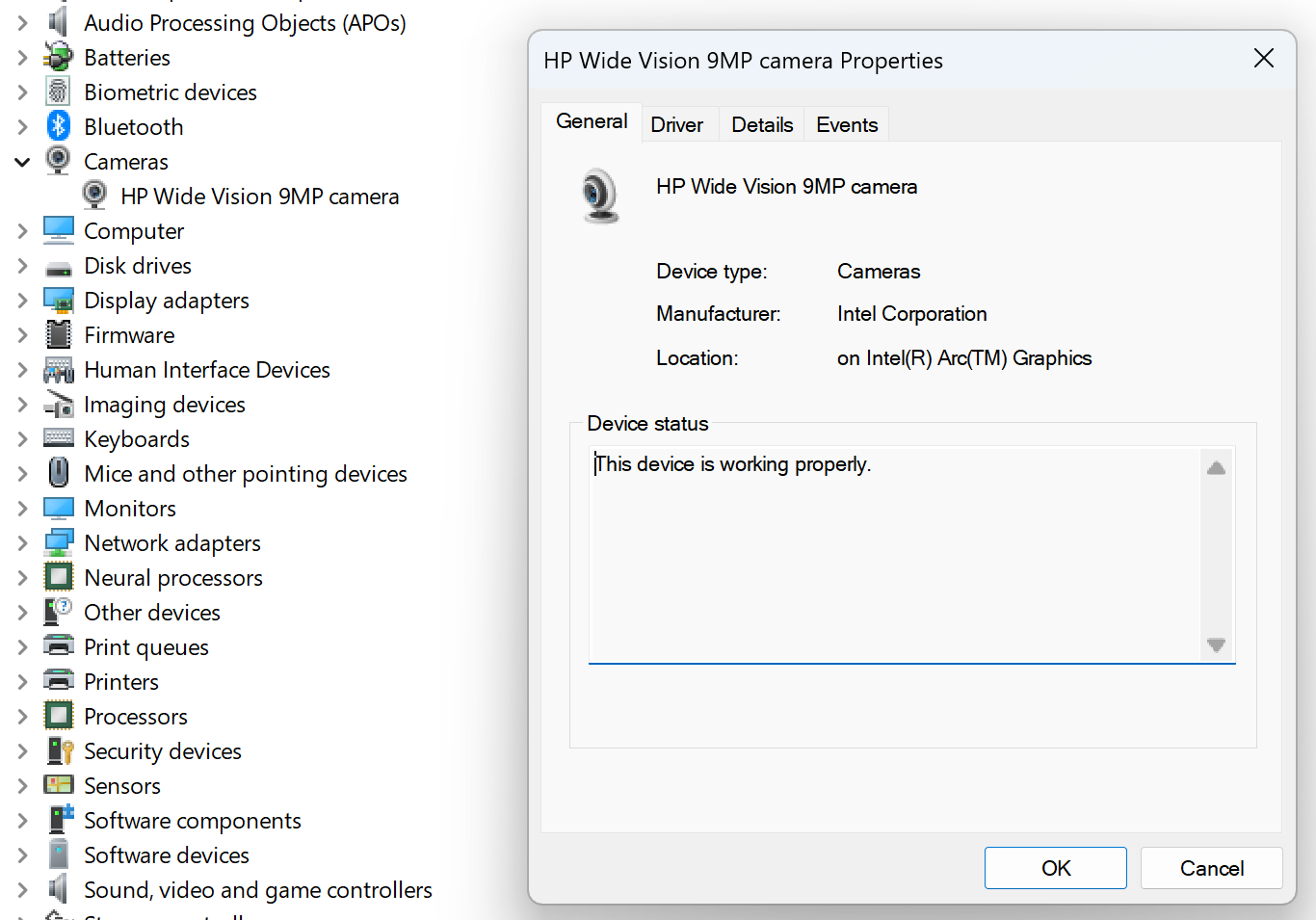The image size is (1316, 920).
Task: Click the Network adapters icon
Action: [59, 542]
